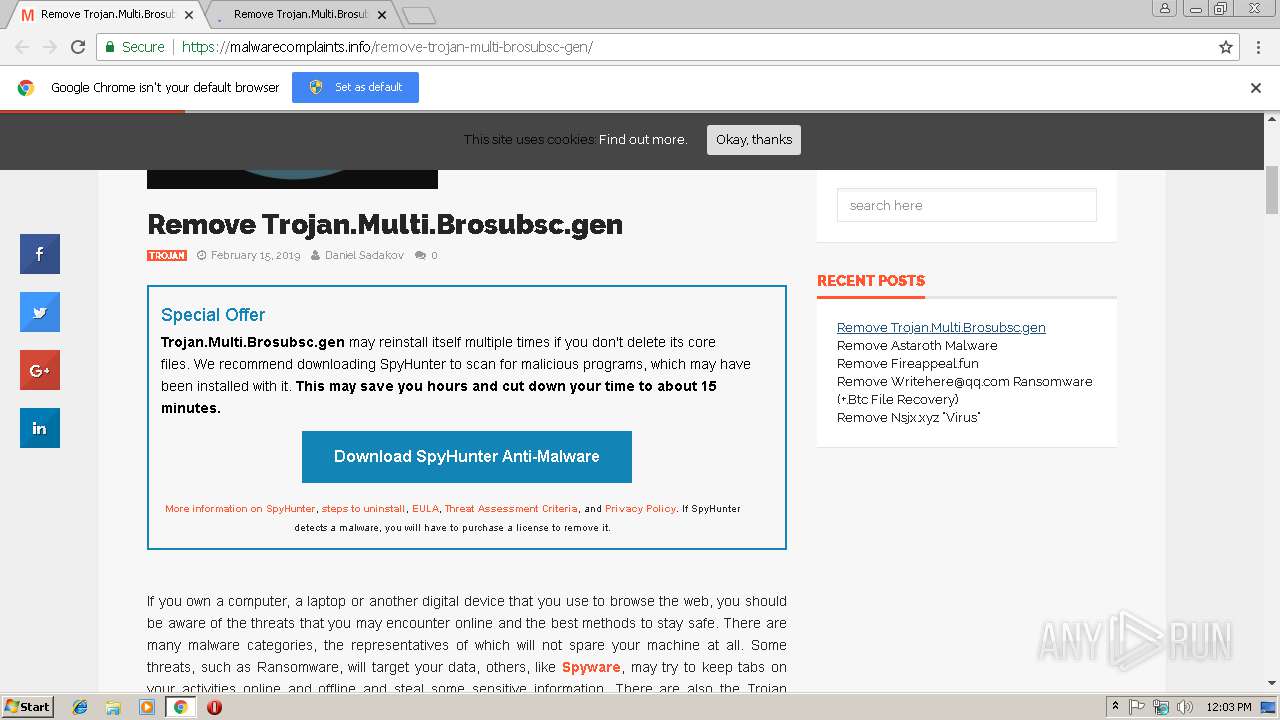
Task: Click the browser forward arrow
Action: coord(50,47)
